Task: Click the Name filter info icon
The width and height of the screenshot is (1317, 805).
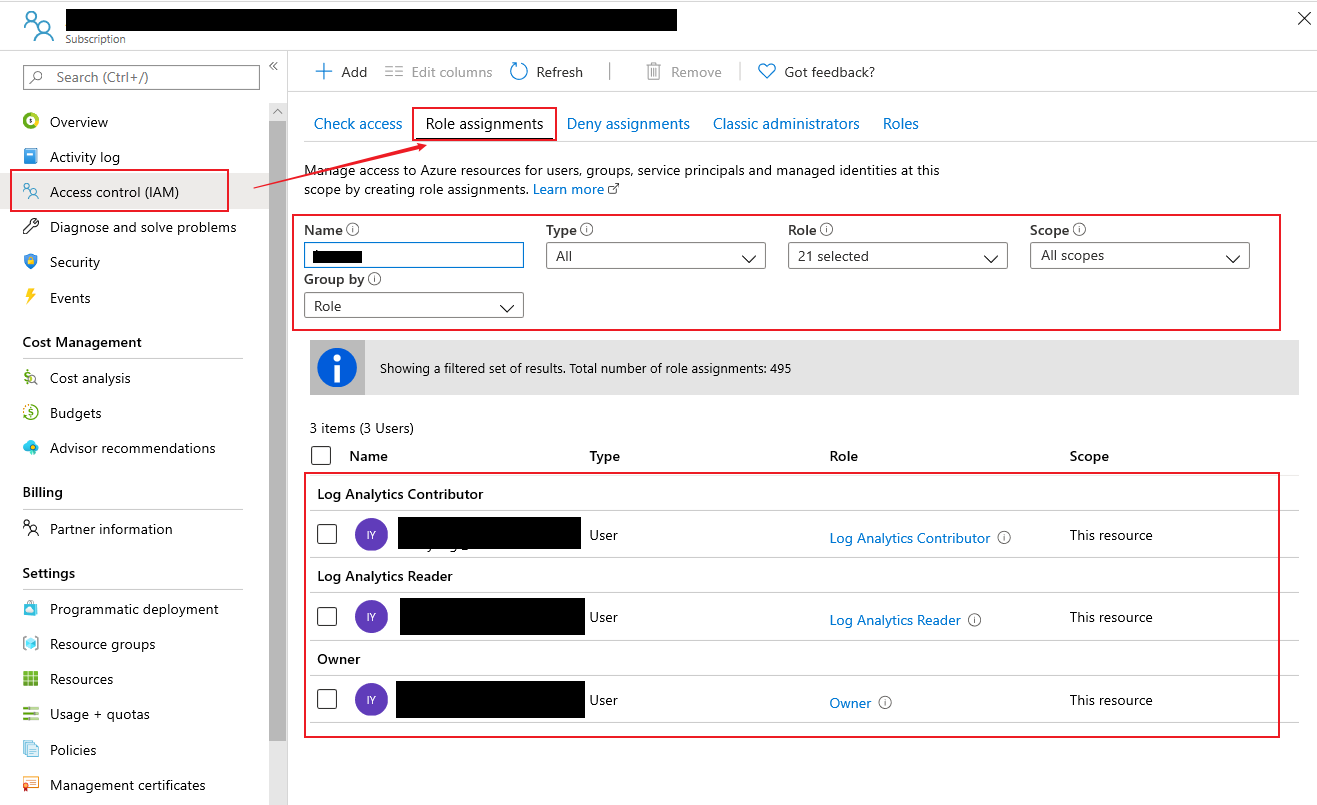Action: [x=353, y=229]
